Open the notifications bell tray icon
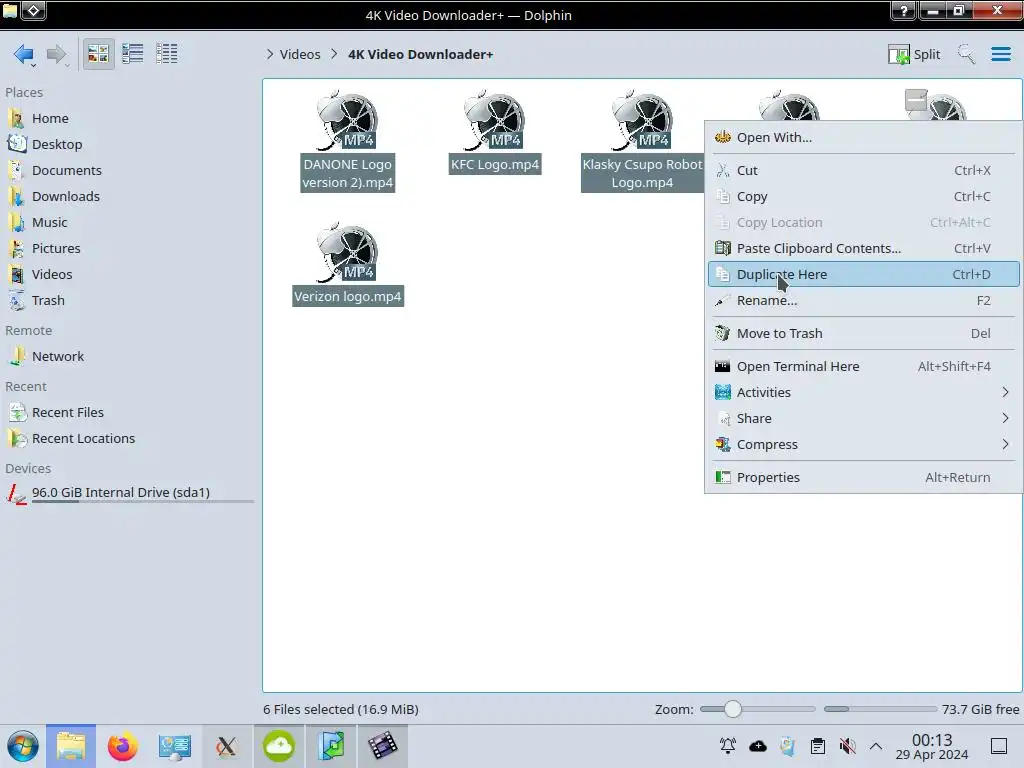Viewport: 1024px width, 768px height. [728, 746]
